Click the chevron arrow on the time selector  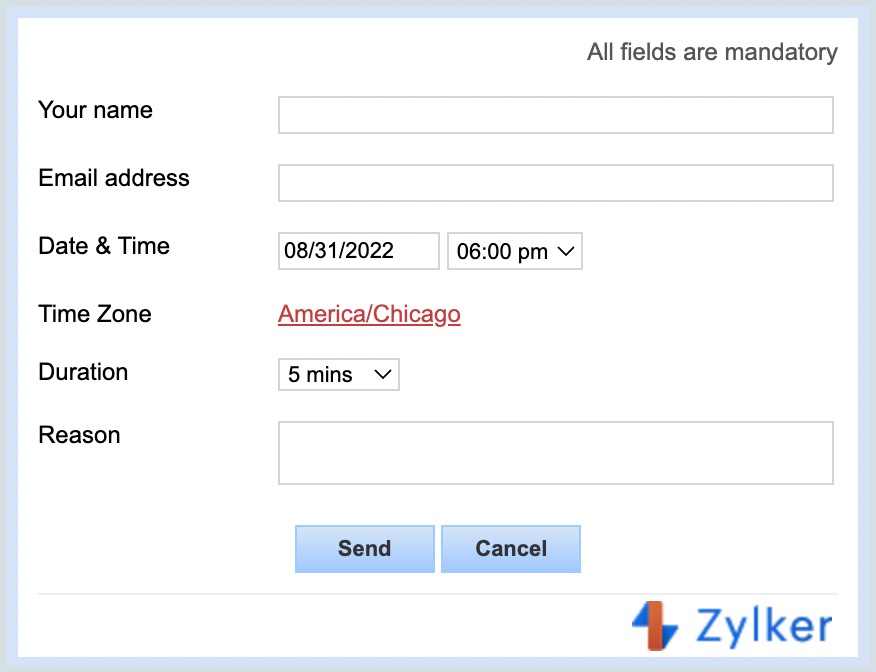point(566,251)
